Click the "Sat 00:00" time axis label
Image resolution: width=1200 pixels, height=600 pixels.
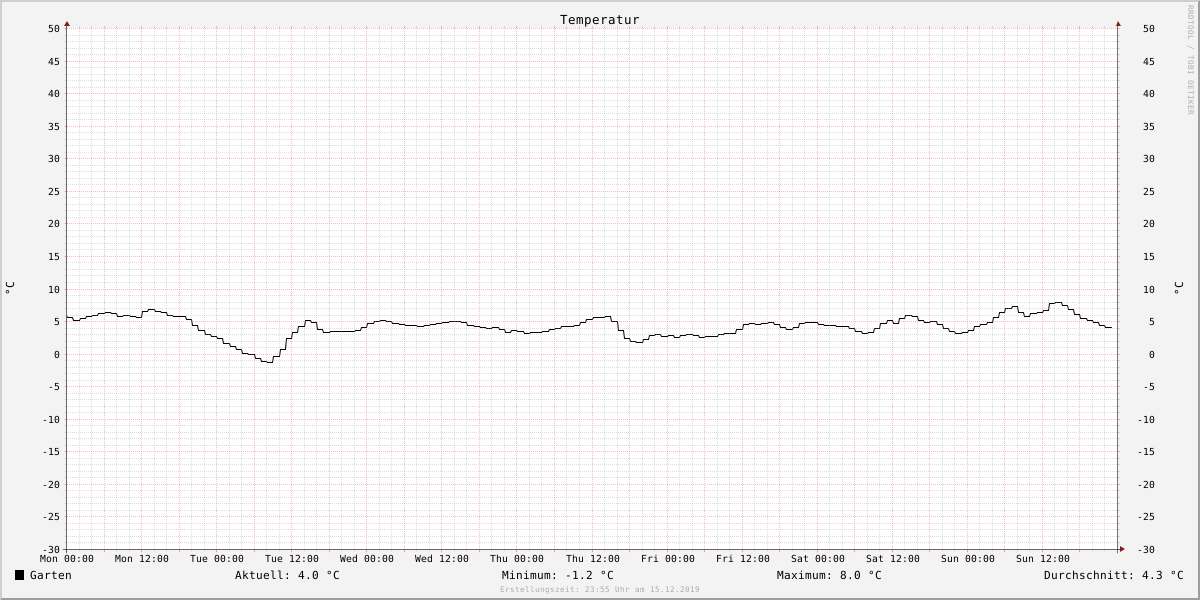pyautogui.click(x=818, y=559)
